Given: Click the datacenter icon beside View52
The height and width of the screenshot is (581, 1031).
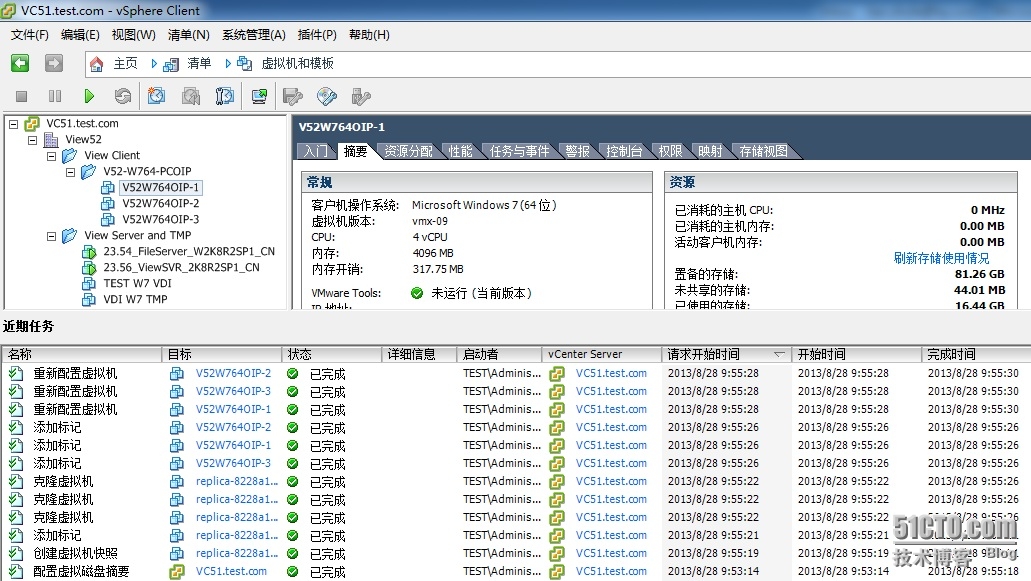Looking at the screenshot, I should (51, 139).
